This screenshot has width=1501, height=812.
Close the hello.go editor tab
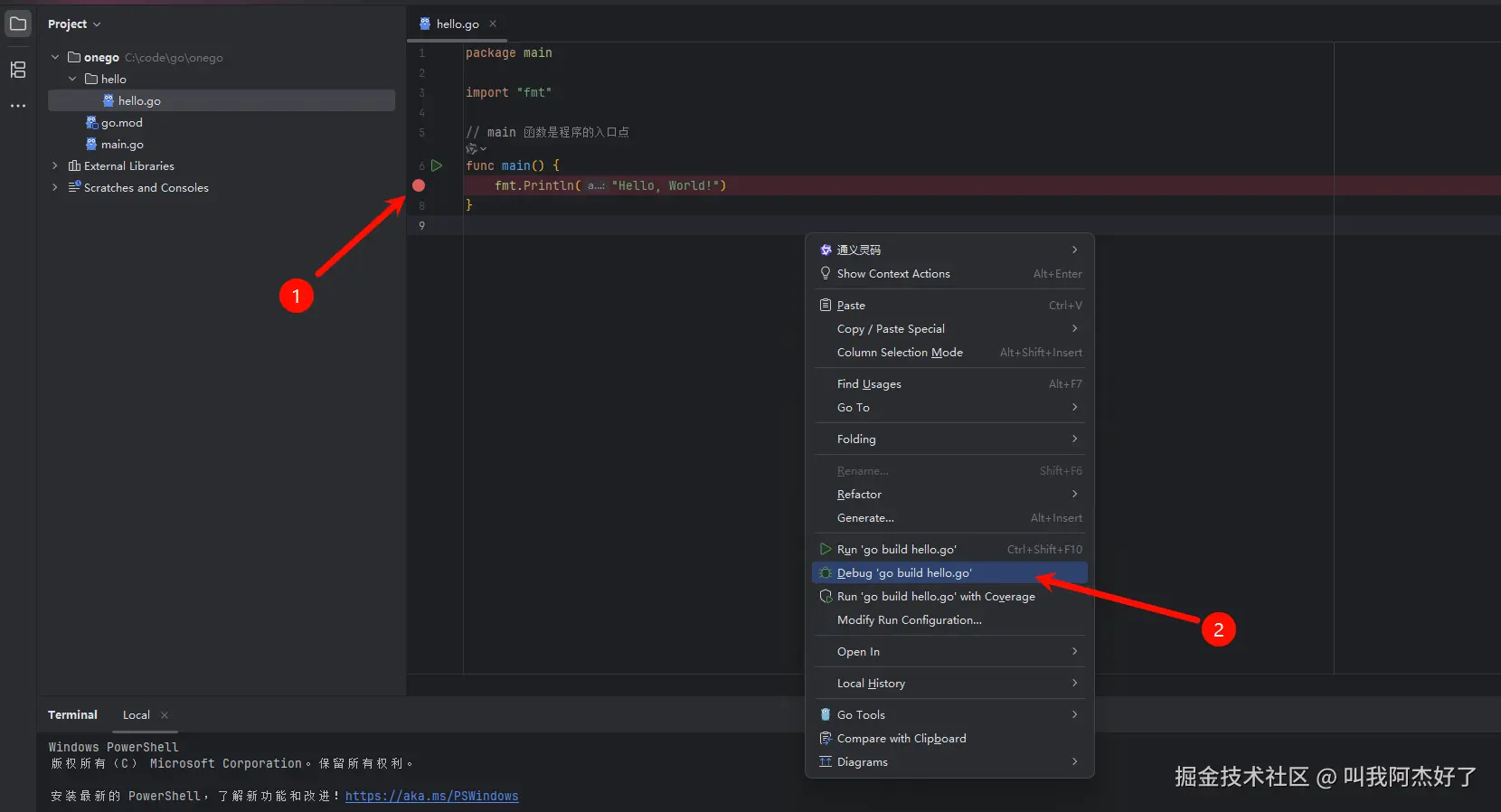coord(493,24)
